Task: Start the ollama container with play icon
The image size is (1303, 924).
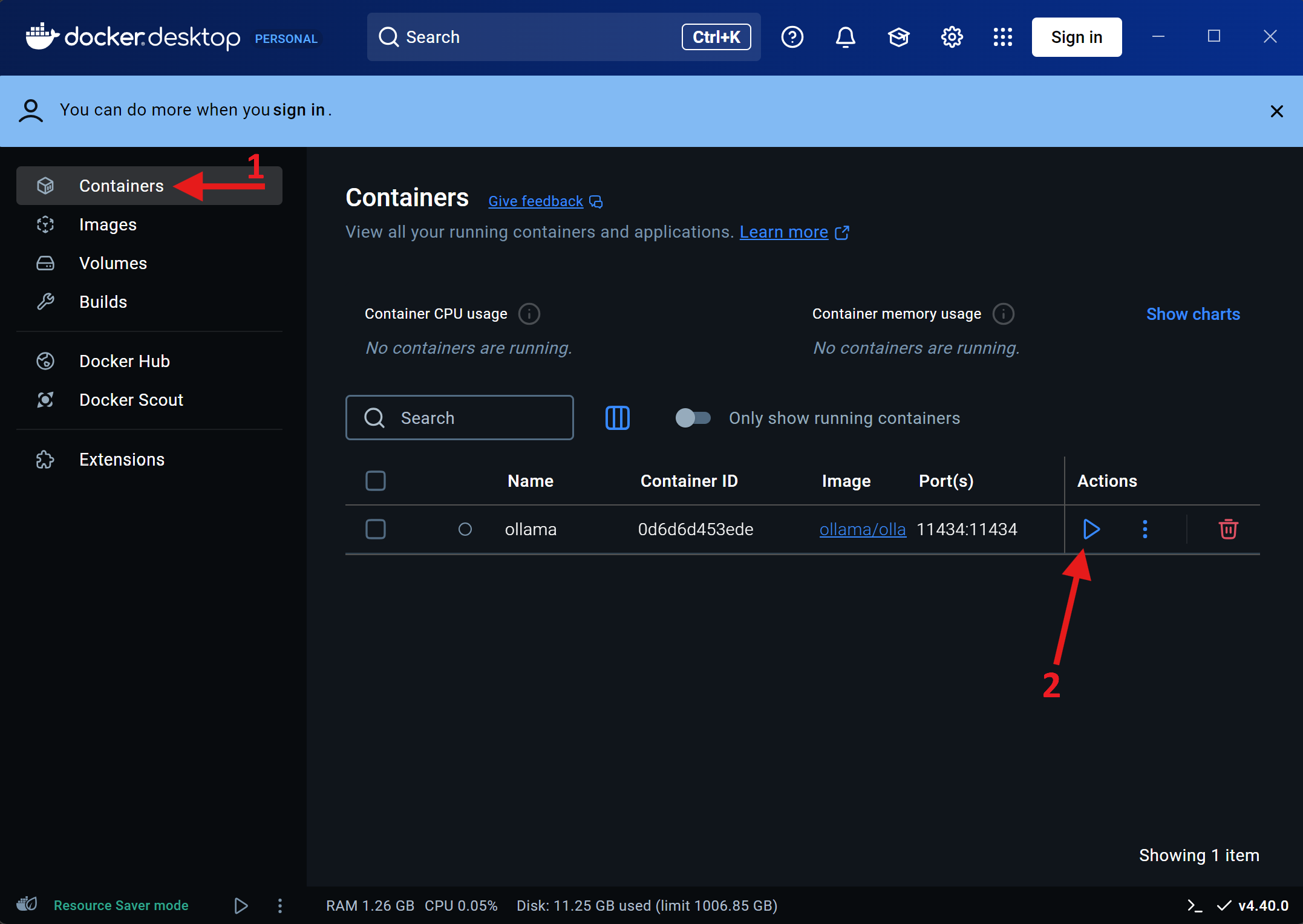Action: point(1091,529)
